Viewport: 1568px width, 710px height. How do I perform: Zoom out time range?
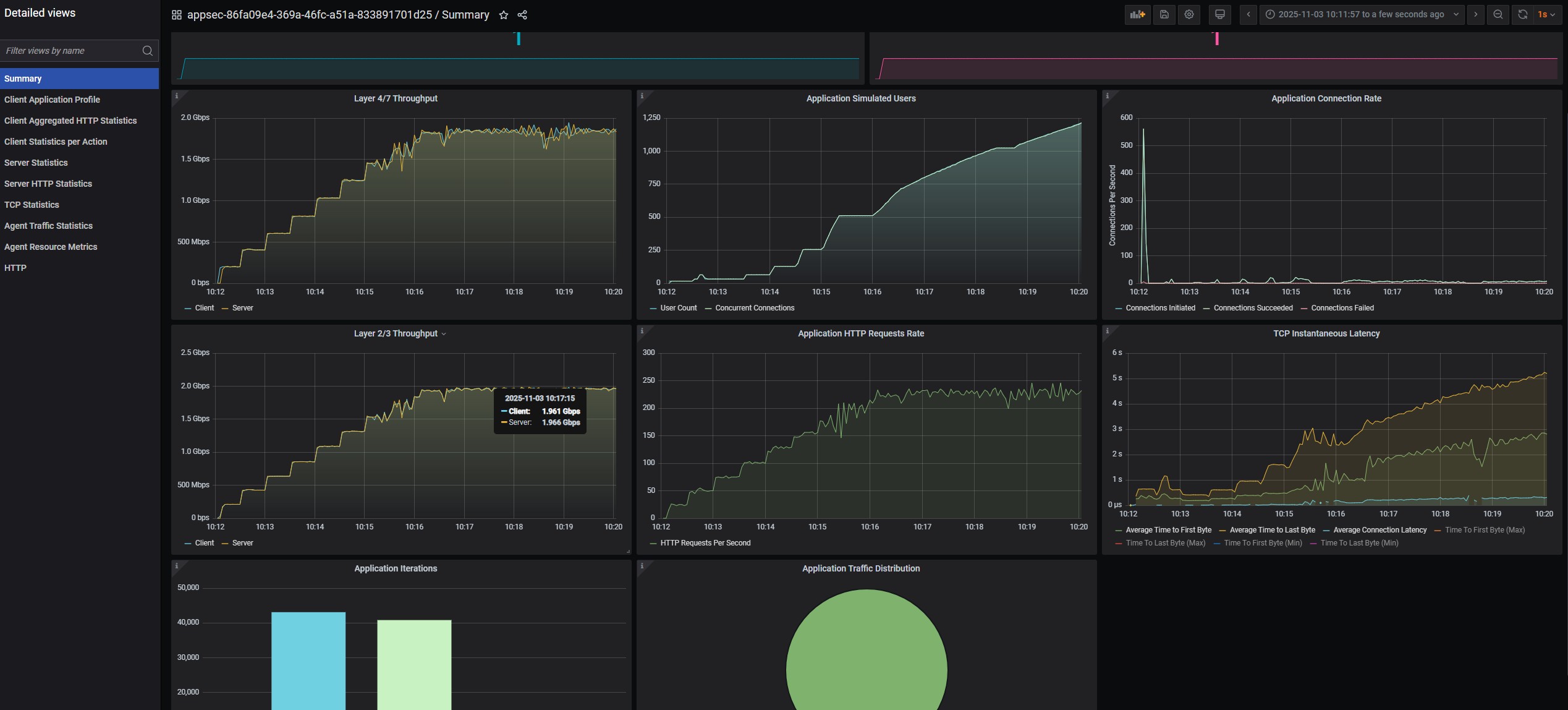click(x=1498, y=15)
